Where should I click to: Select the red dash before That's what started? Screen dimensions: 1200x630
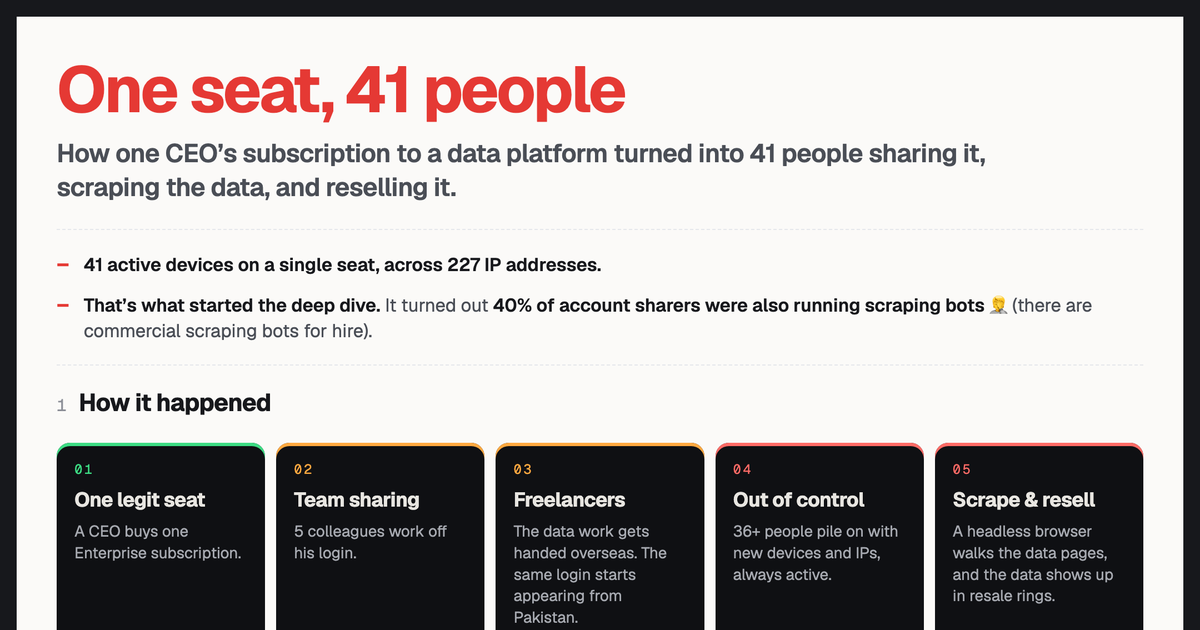(63, 305)
